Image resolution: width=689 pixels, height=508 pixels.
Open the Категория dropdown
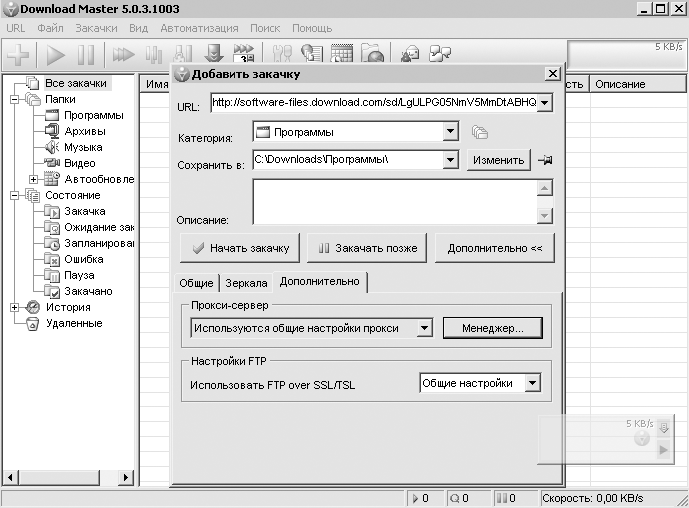click(450, 131)
